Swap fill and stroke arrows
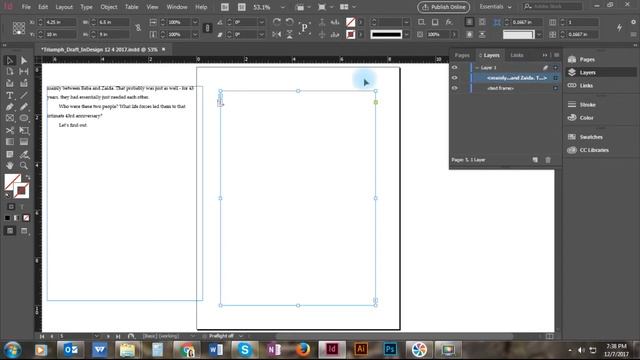Image resolution: width=640 pixels, height=360 pixels. 27,178
